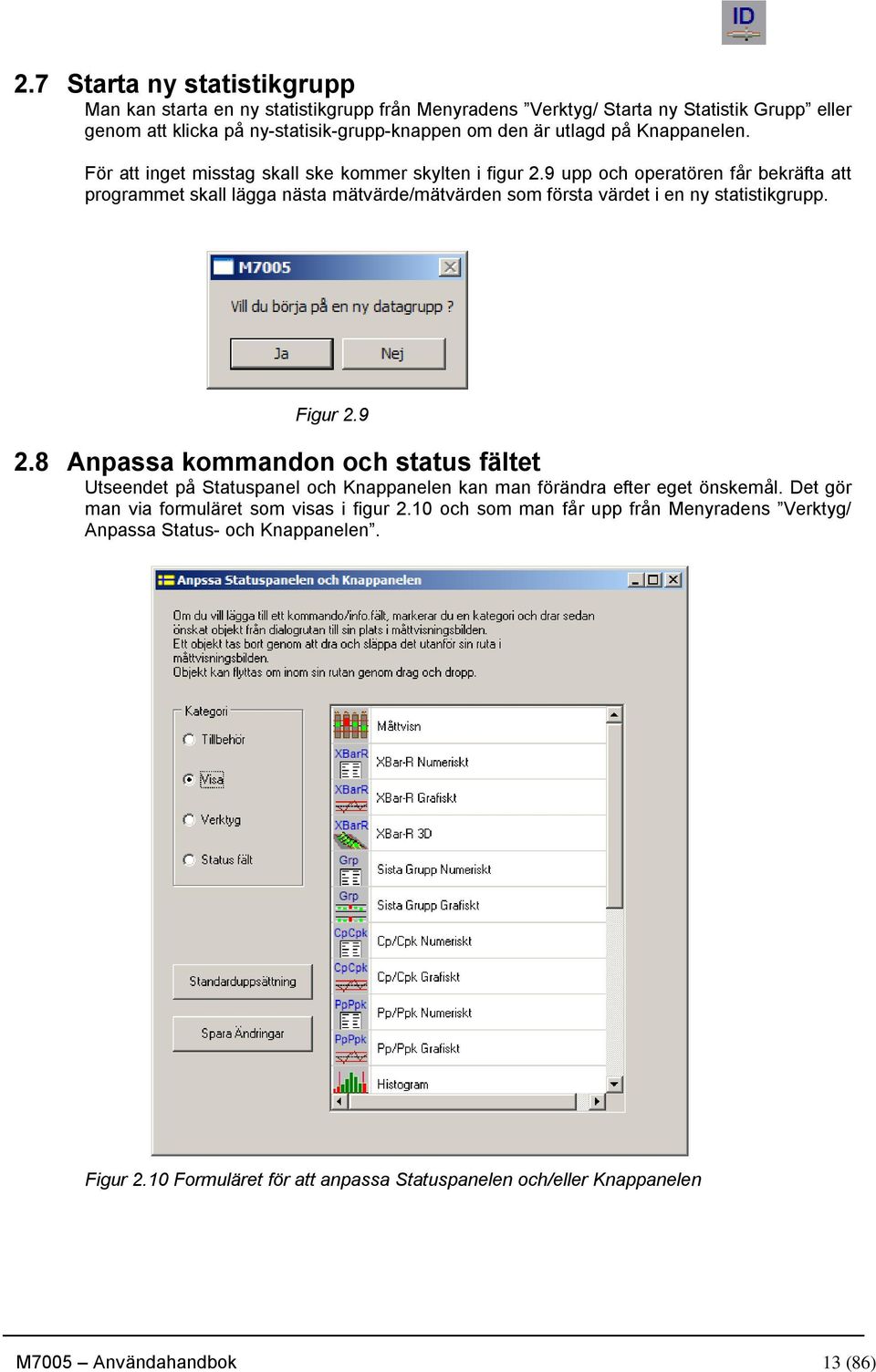Screen dimensions: 876x1372
Task: Click the 'Kategori' group label
Action: tap(206, 712)
